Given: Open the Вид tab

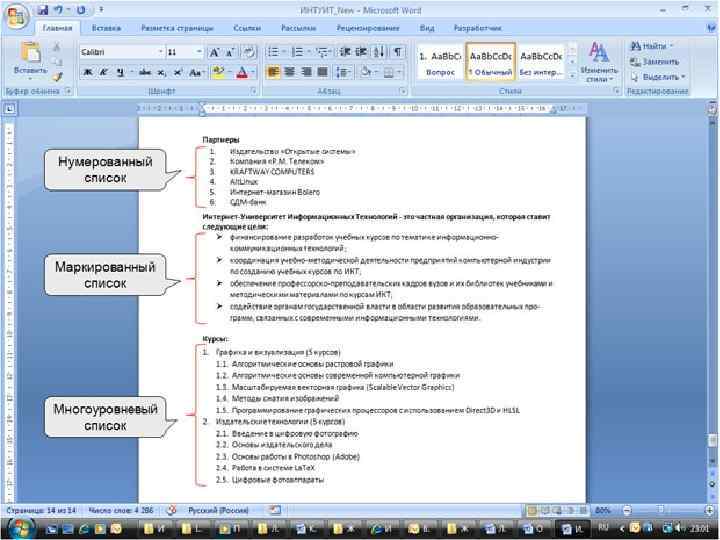Looking at the screenshot, I should point(427,28).
